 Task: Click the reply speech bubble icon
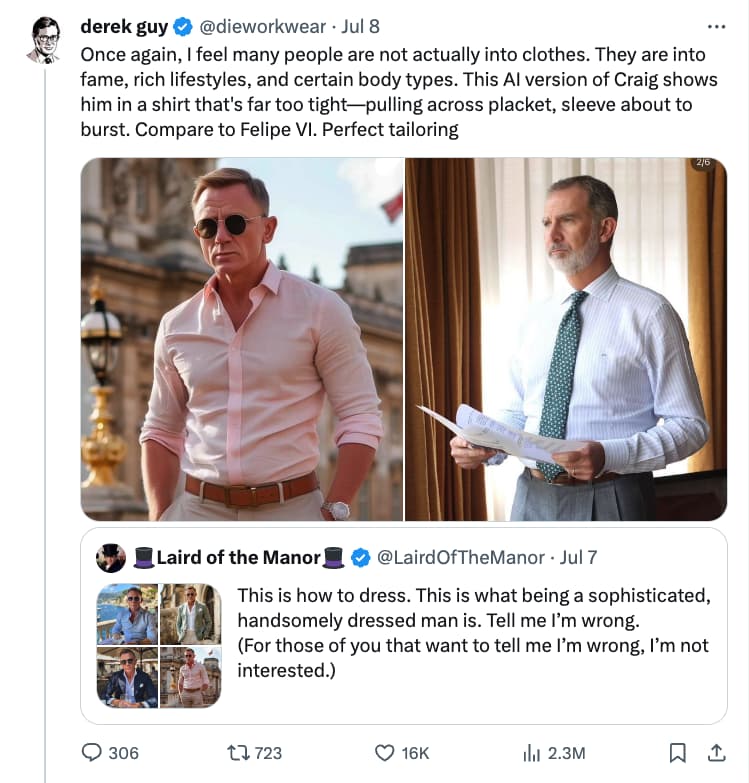coord(91,753)
